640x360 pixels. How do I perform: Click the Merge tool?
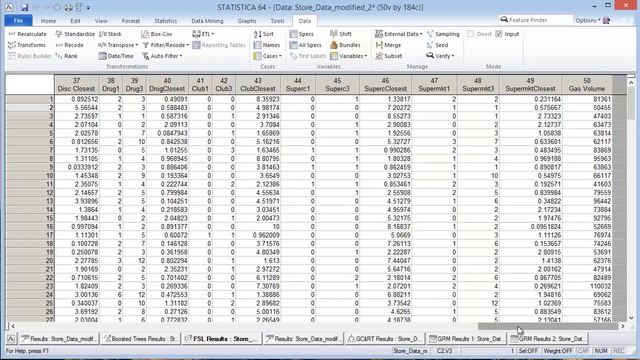tap(388, 45)
